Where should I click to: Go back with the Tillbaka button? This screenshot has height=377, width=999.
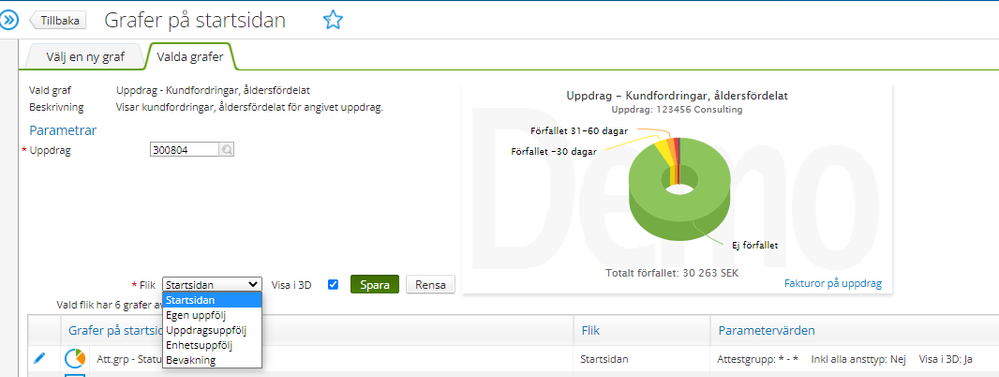click(58, 20)
